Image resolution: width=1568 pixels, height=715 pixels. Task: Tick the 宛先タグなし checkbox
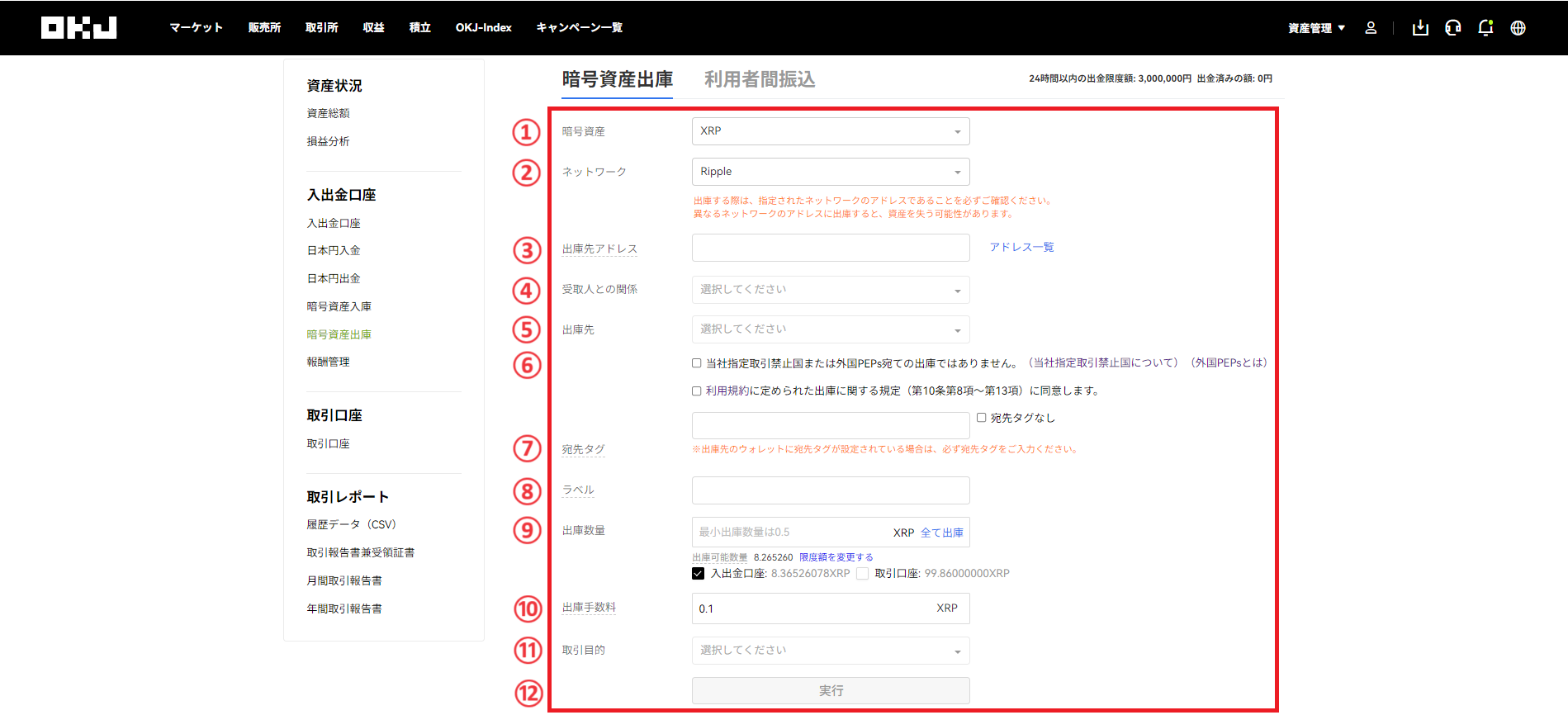click(x=982, y=418)
